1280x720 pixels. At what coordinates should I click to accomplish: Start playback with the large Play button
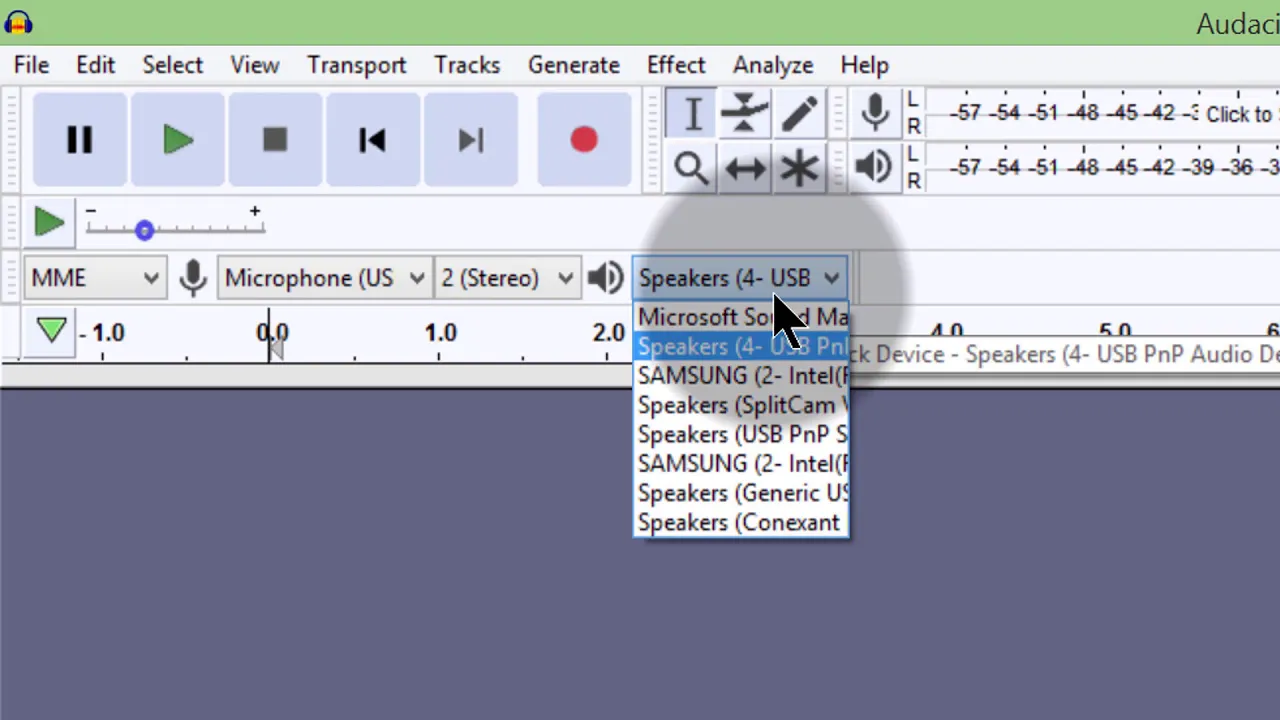click(x=178, y=140)
